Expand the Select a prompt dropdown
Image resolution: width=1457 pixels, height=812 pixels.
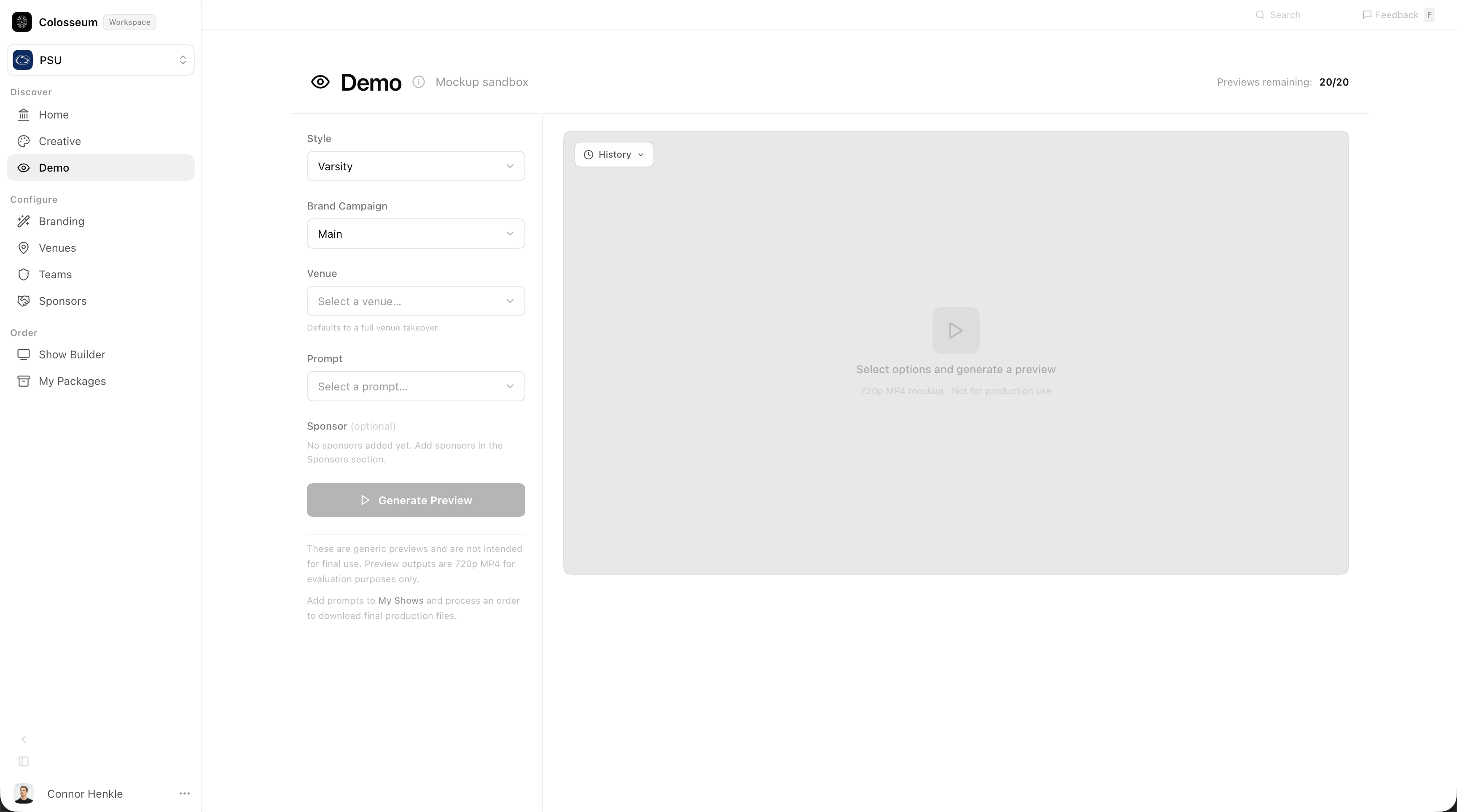click(x=416, y=386)
